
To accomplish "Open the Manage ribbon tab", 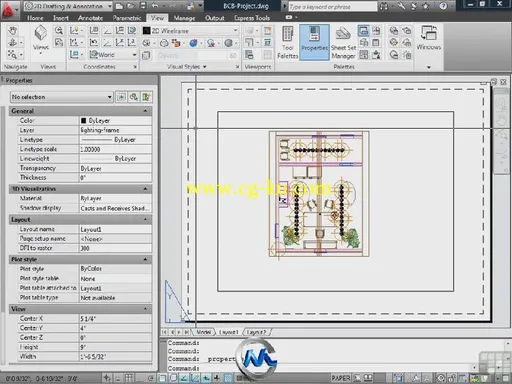I will click(x=184, y=18).
